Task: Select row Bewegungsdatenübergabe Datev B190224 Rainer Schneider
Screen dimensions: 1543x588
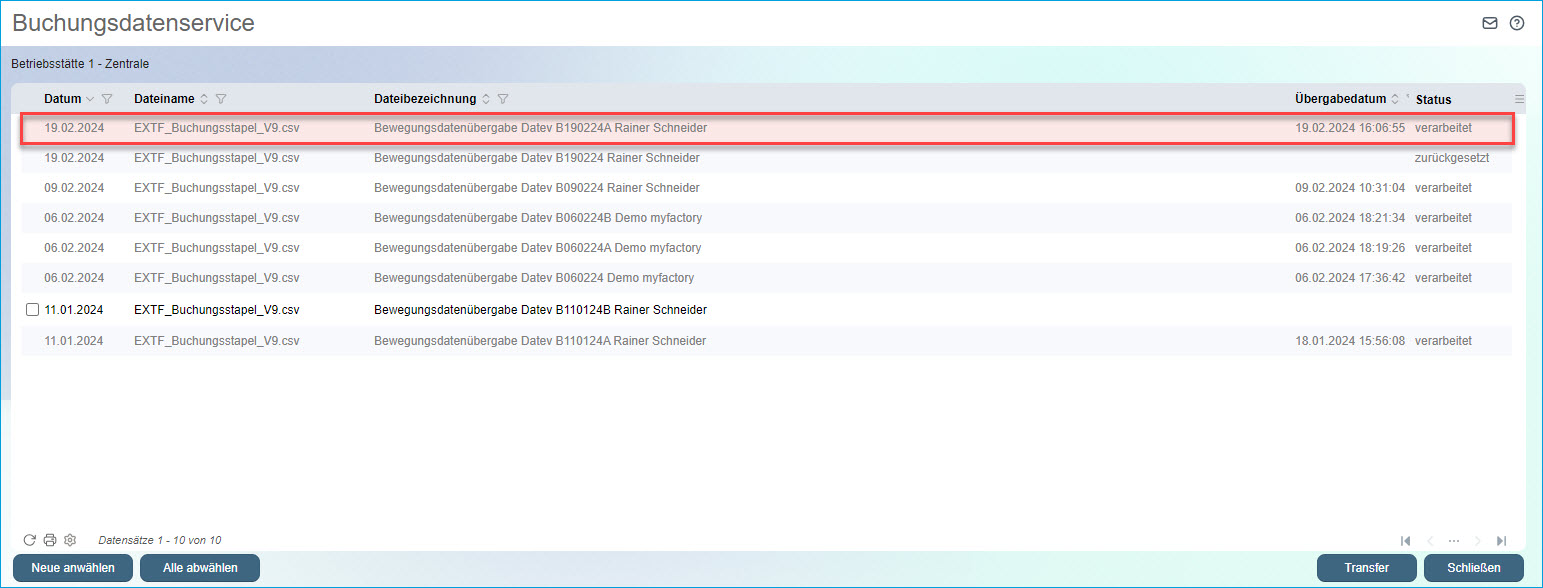Action: pyautogui.click(x=766, y=158)
